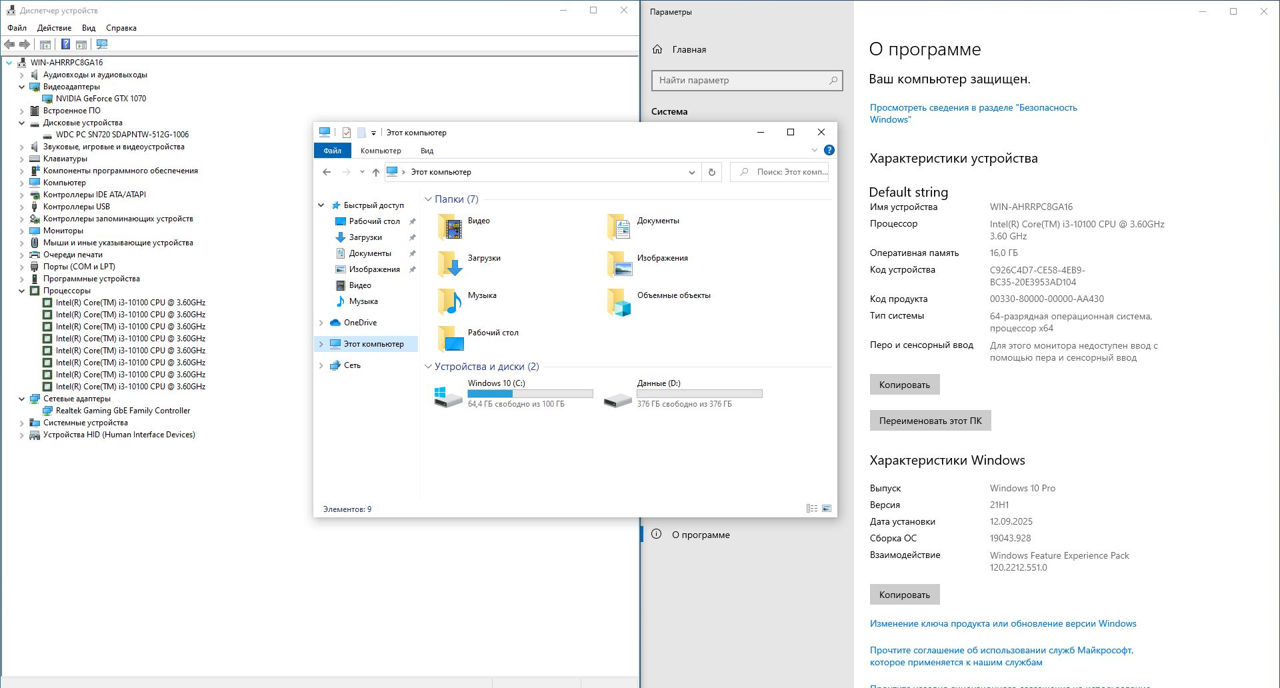Click the Переименовать этот ПК button
Screen dimensions: 1280x688
930,421
